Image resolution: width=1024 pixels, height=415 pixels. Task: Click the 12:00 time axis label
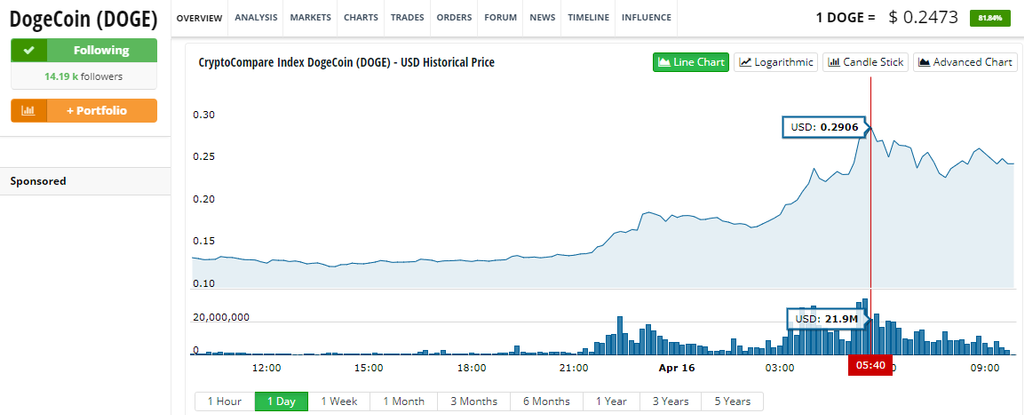pos(266,368)
